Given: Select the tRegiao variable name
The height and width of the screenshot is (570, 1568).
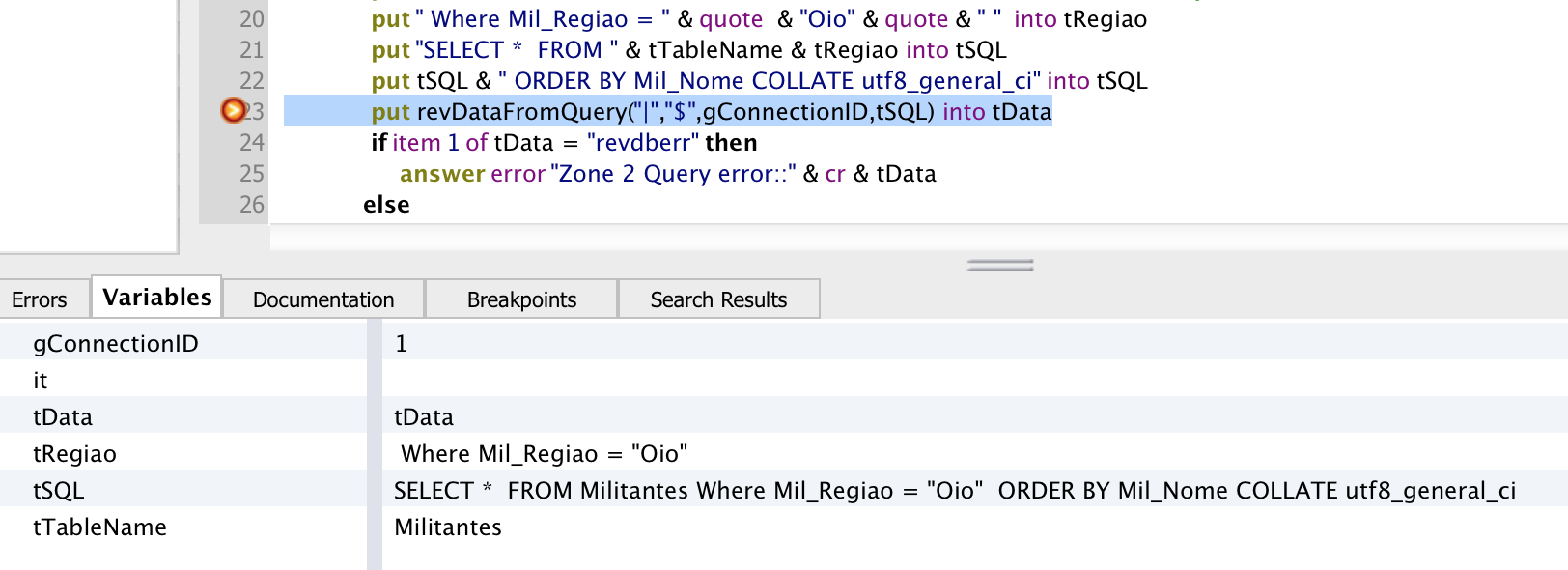Looking at the screenshot, I should coord(74,454).
